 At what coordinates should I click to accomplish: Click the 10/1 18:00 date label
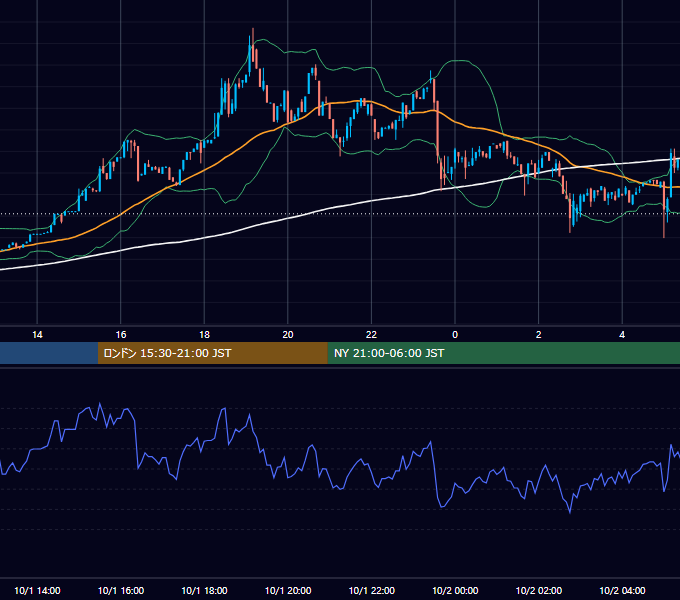[204, 590]
